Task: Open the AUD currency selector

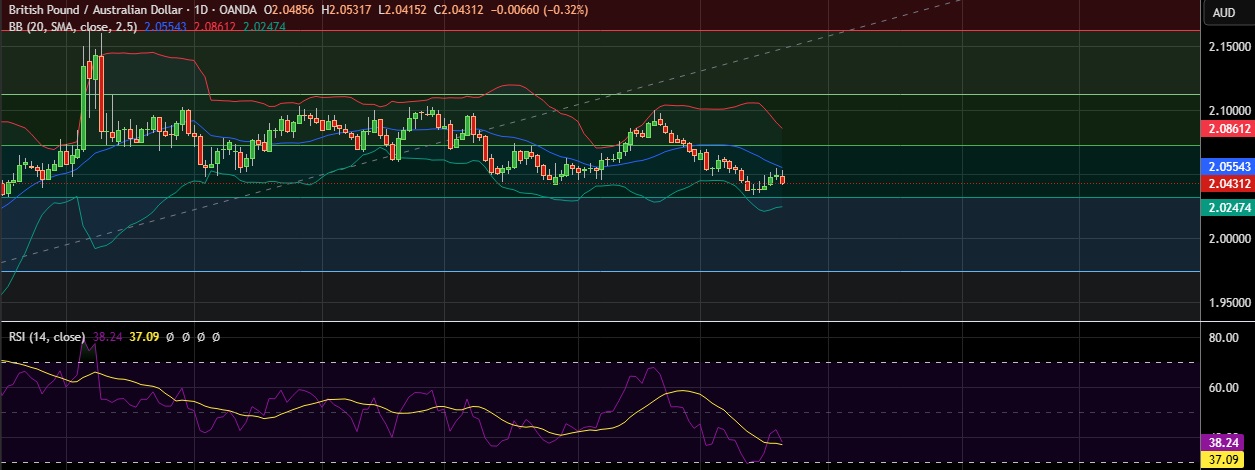Action: [x=1223, y=13]
